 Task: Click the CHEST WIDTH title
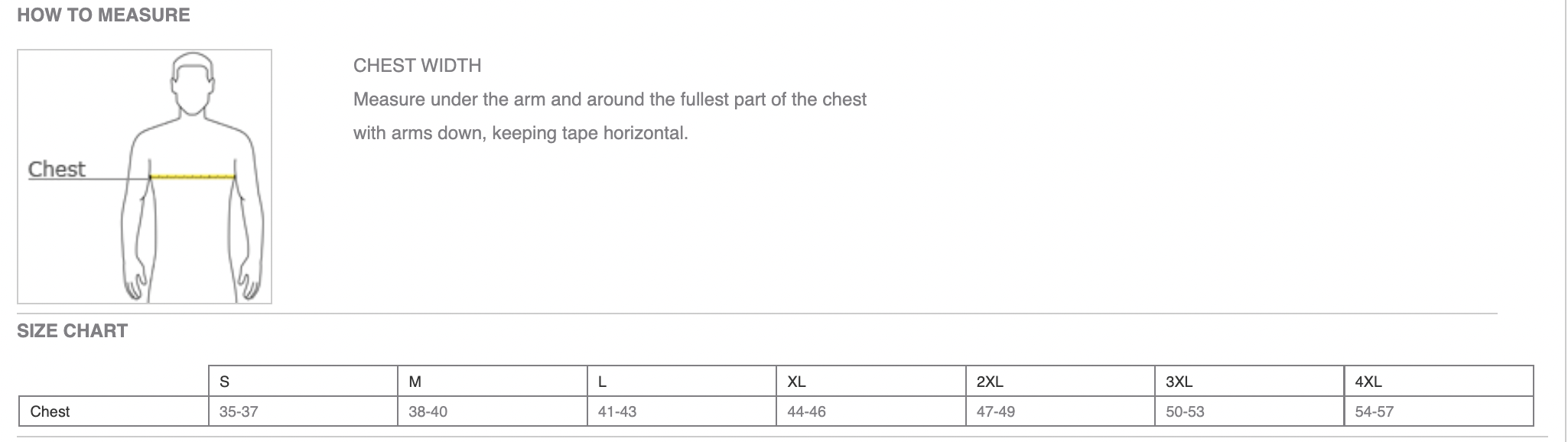[x=417, y=66]
